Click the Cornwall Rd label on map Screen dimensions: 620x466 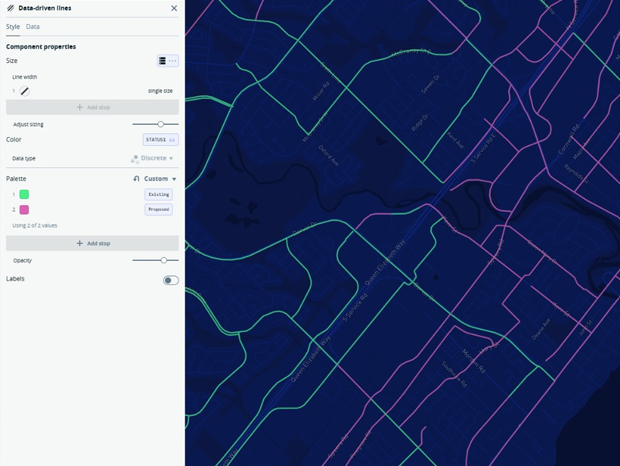[x=568, y=139]
